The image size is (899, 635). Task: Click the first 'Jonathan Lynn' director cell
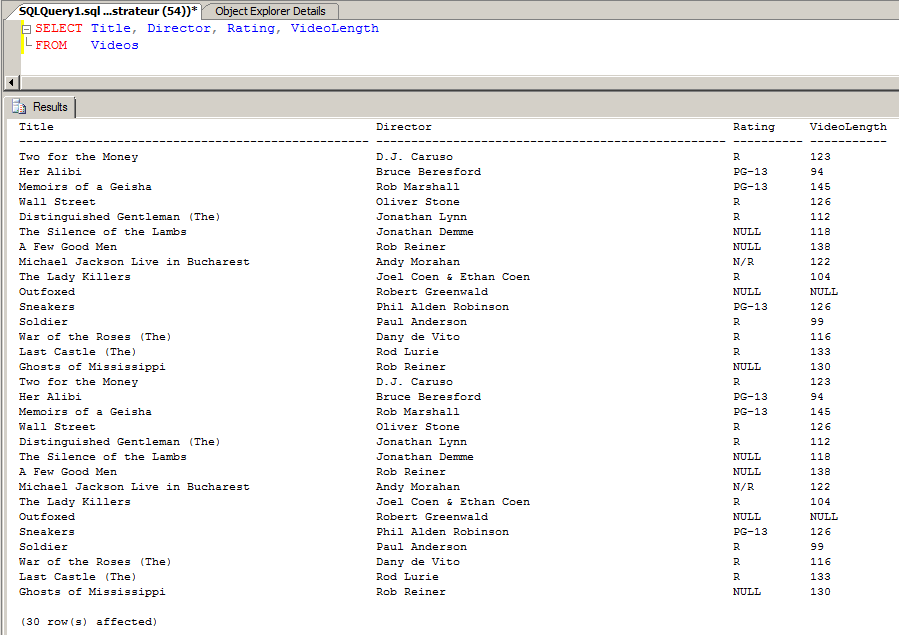[421, 216]
